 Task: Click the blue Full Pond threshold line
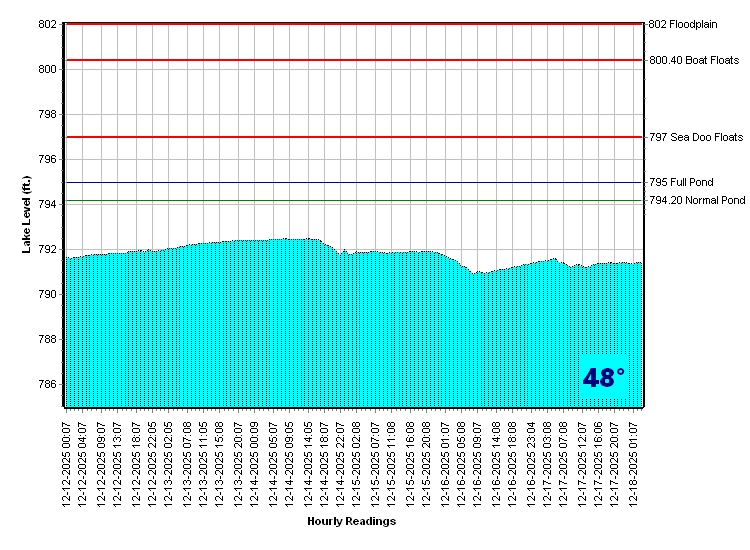pos(350,183)
